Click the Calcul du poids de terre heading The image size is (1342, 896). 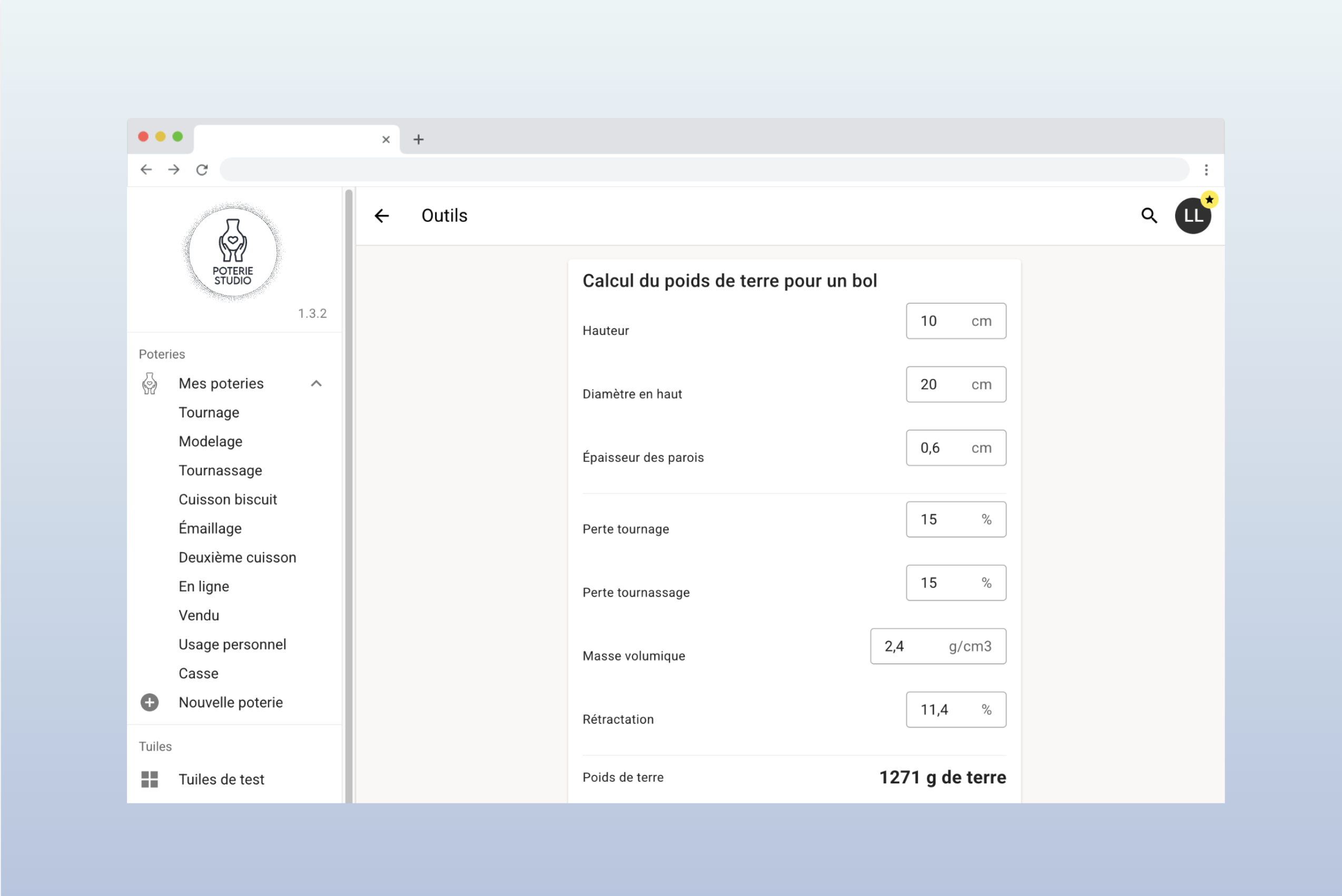click(x=729, y=281)
